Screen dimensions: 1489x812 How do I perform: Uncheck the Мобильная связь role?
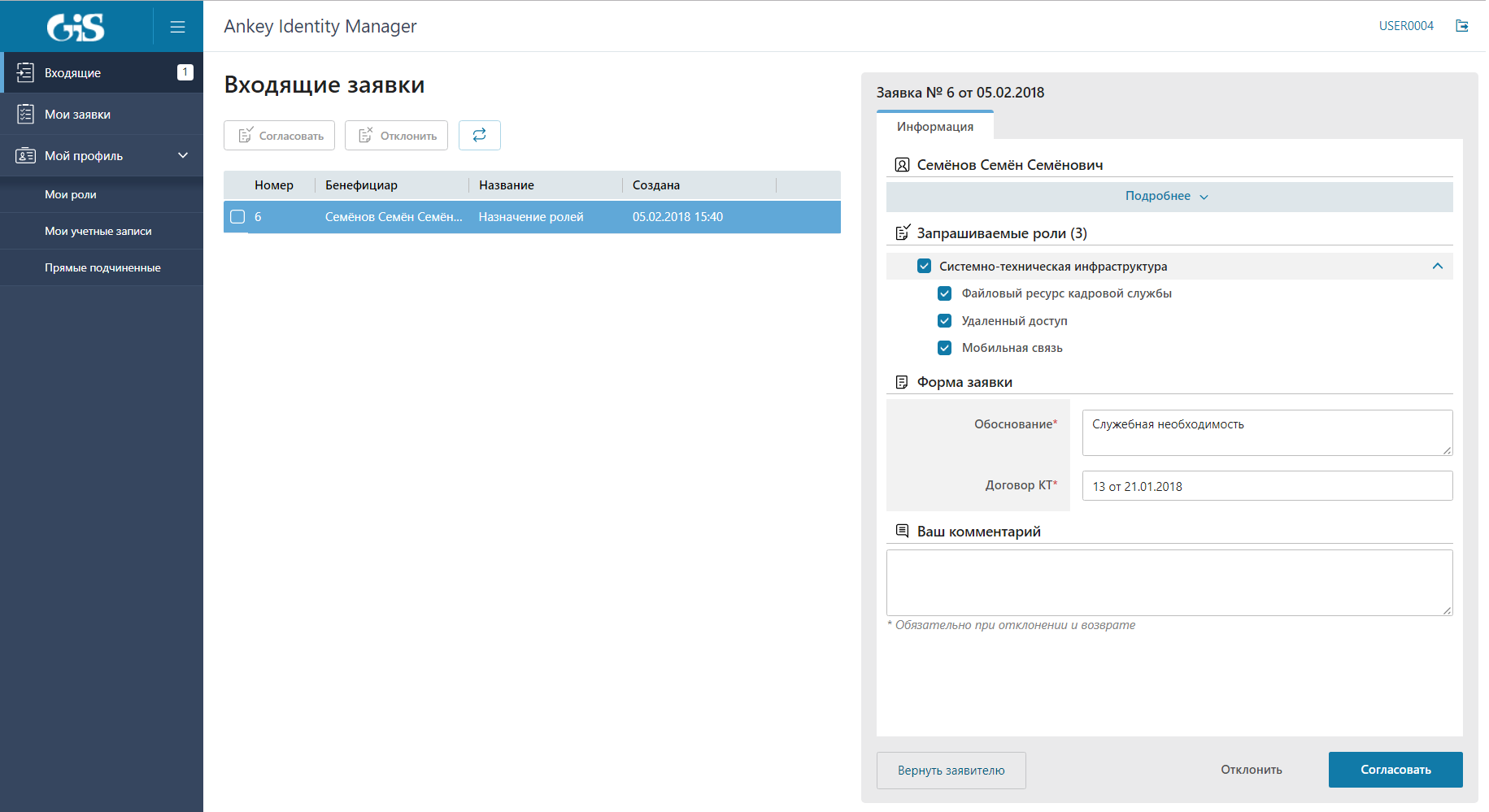point(944,348)
